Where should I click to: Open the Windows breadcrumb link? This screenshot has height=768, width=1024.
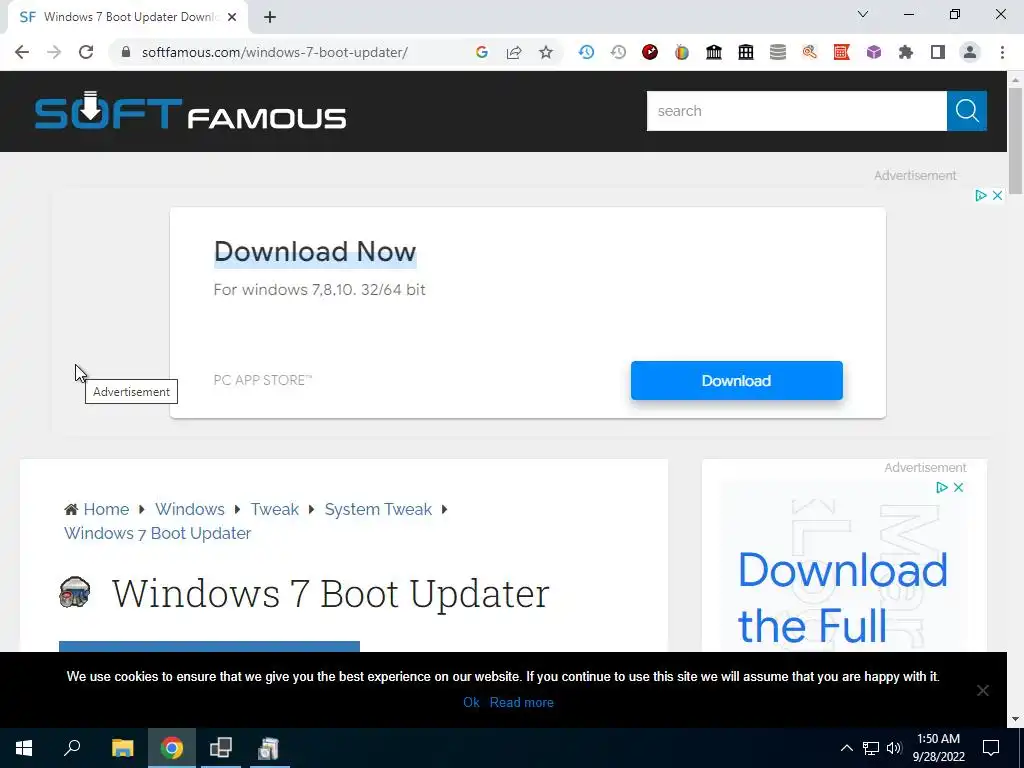[x=189, y=509]
